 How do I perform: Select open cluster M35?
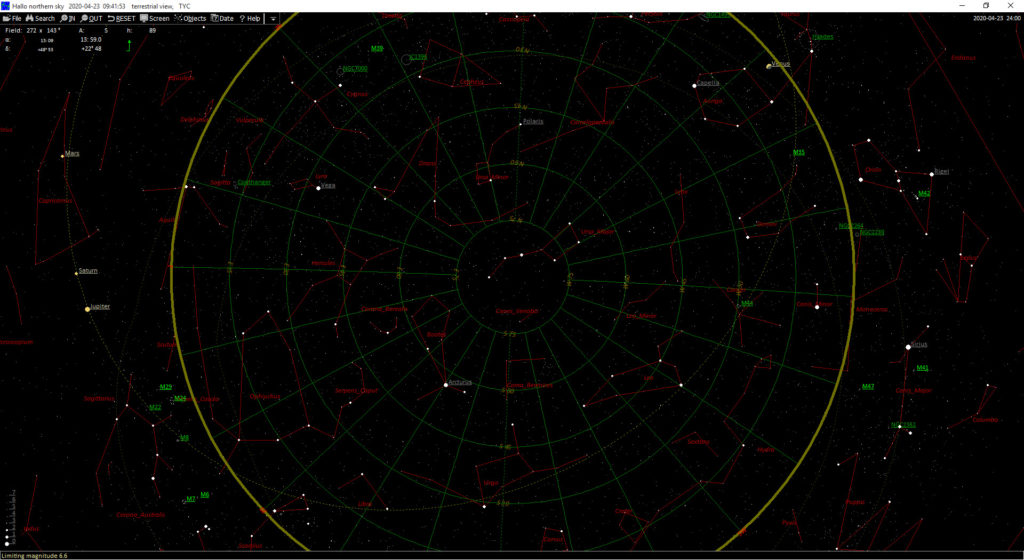point(799,153)
